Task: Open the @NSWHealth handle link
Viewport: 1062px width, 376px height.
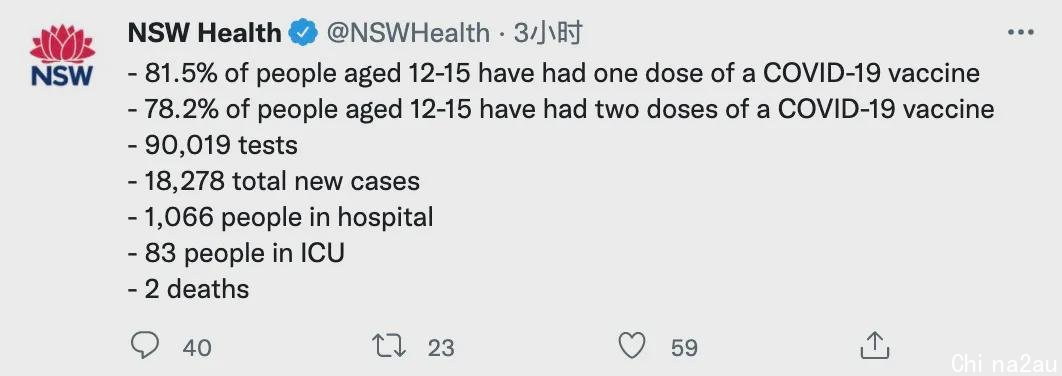Action: pyautogui.click(x=408, y=33)
